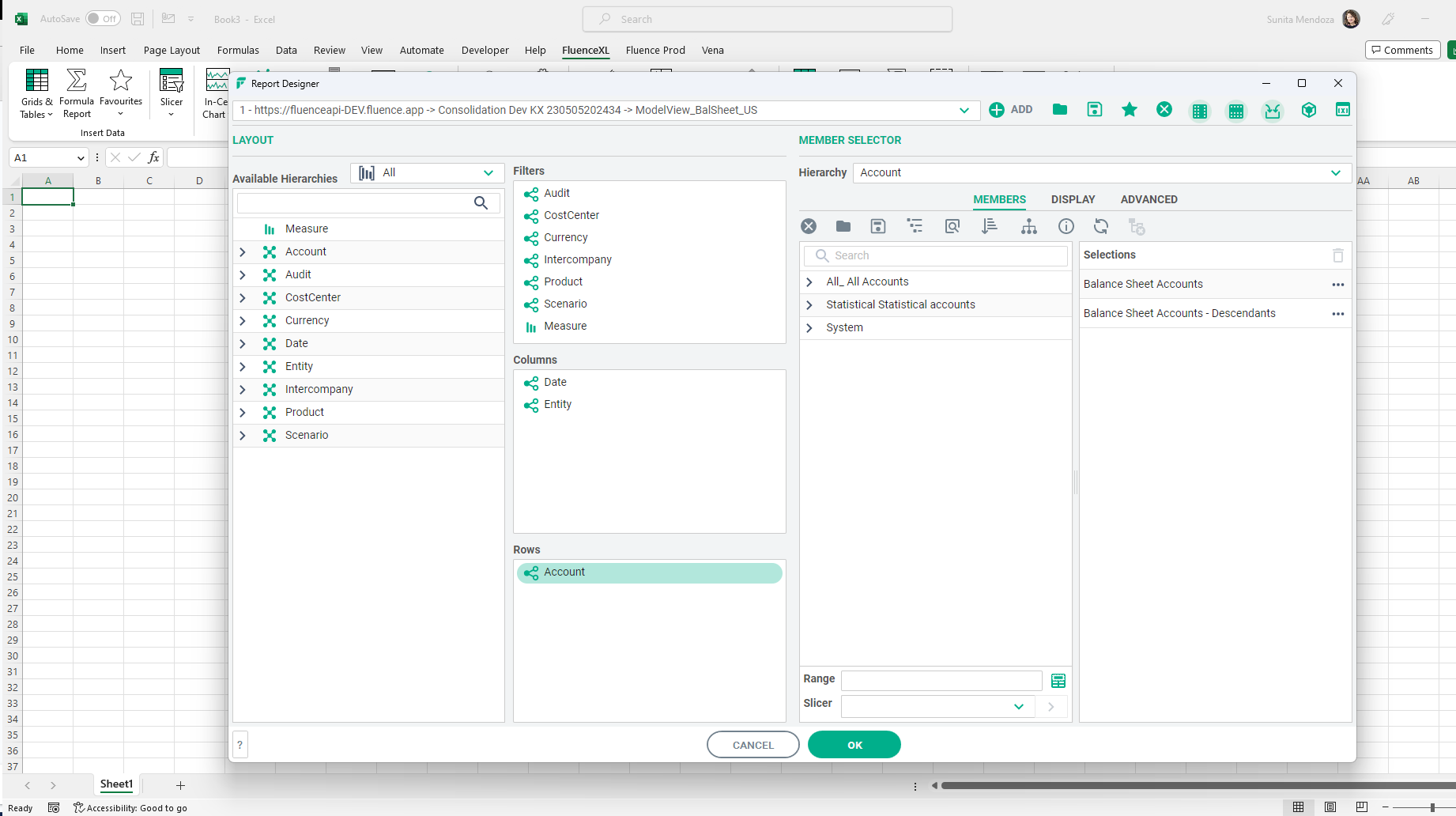Click the green cube icon
Image resolution: width=1456 pixels, height=816 pixels.
pos(1309,110)
